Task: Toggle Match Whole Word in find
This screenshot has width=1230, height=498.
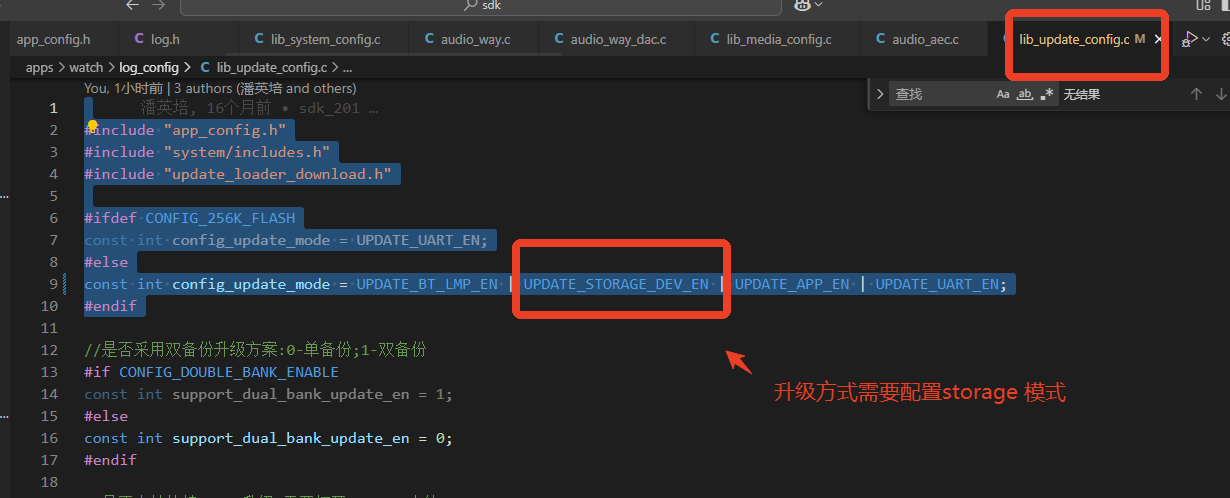Action: (1025, 94)
